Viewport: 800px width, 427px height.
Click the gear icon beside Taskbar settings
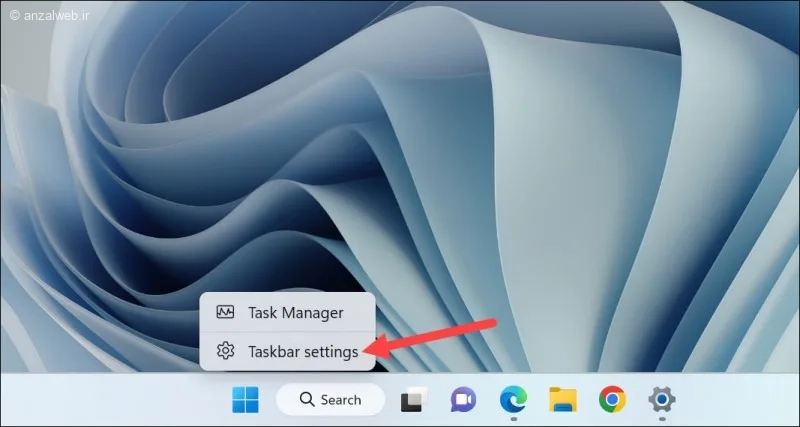225,351
